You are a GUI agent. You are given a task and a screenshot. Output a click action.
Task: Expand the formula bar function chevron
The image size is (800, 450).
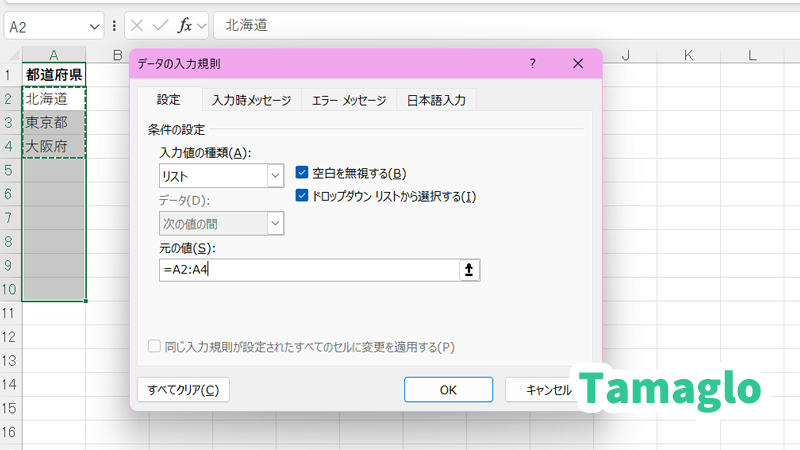pyautogui.click(x=202, y=25)
